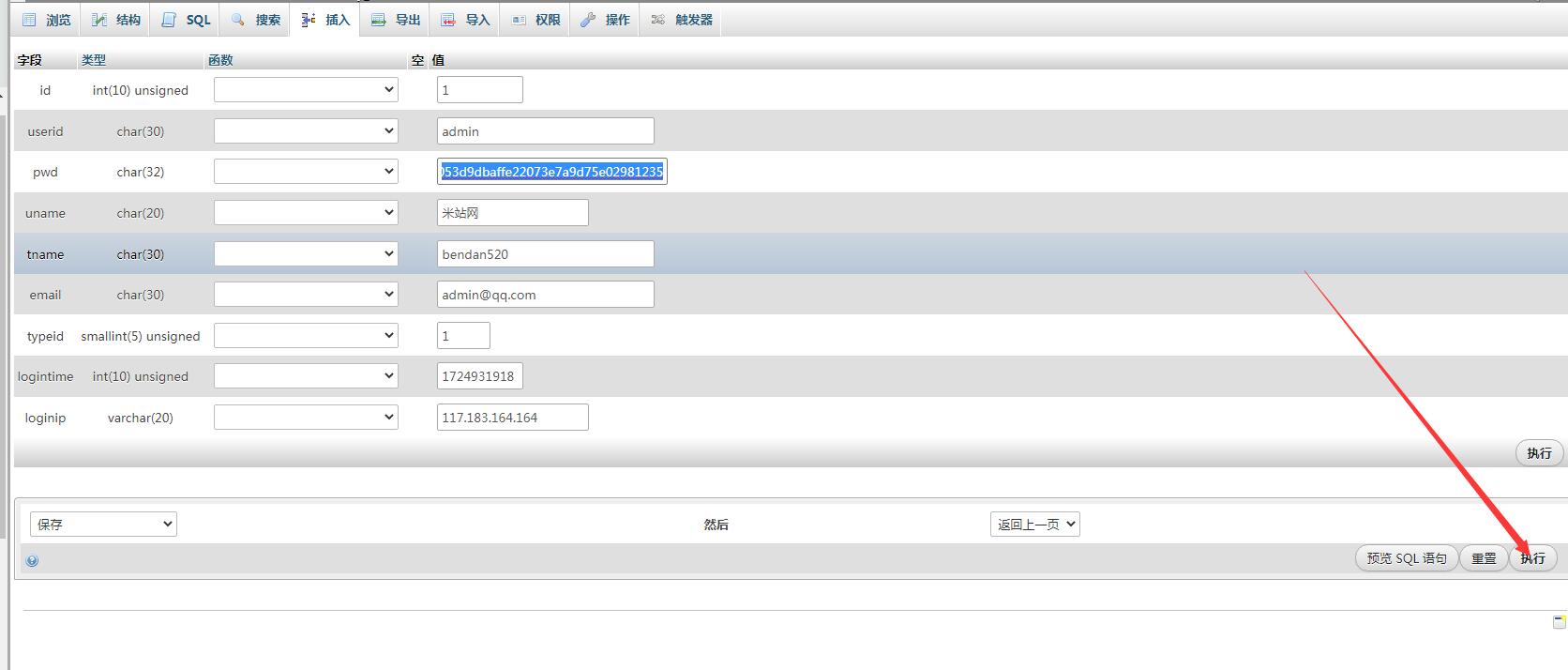The height and width of the screenshot is (670, 1568).
Task: Click the Export (导出) tab icon
Action: click(x=378, y=20)
